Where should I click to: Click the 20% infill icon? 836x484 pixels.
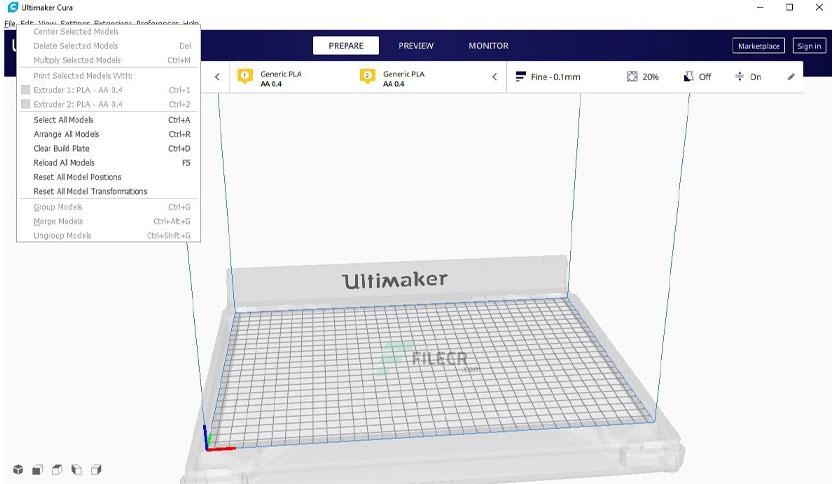click(632, 77)
